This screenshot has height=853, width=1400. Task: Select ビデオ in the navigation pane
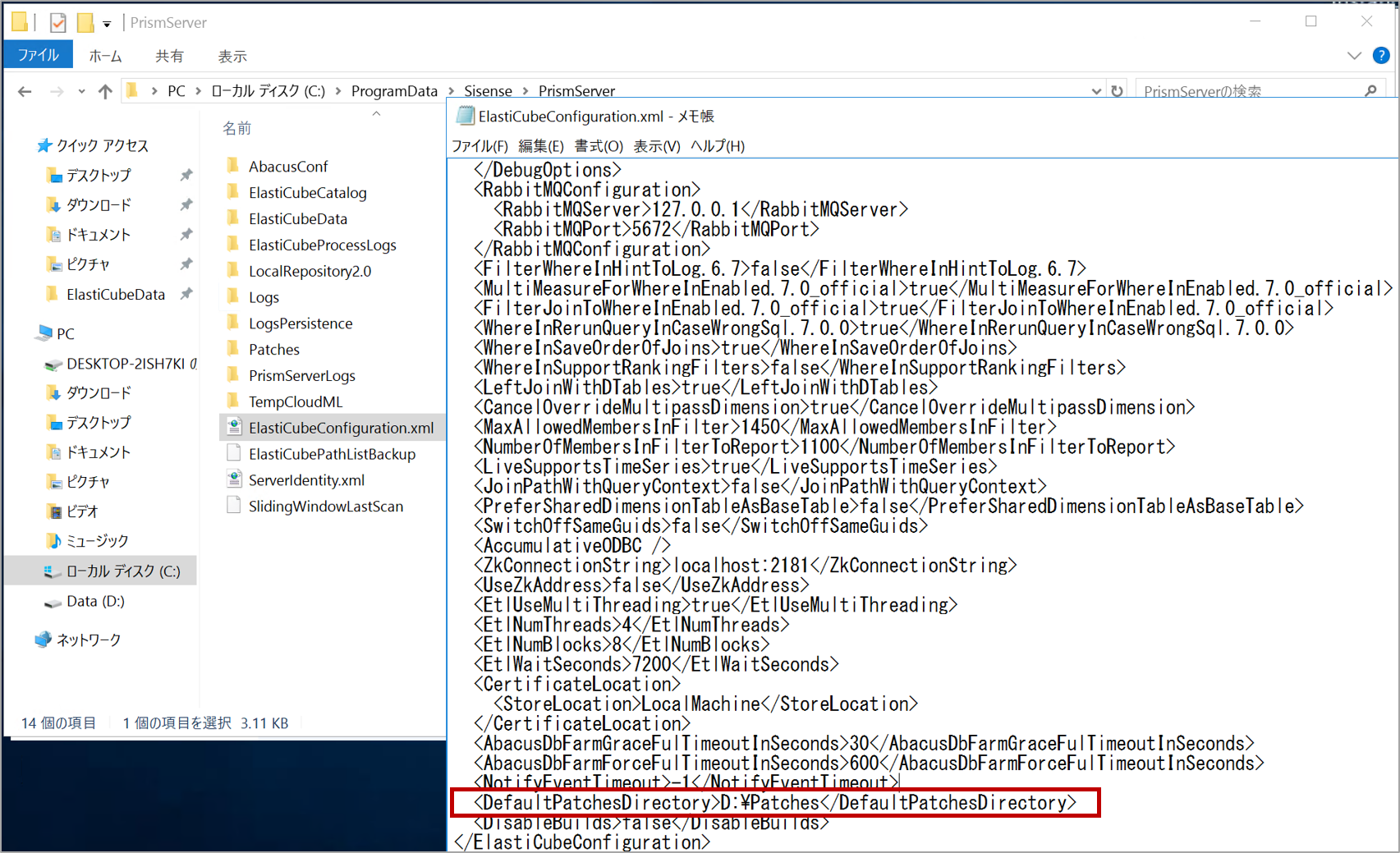tap(82, 511)
